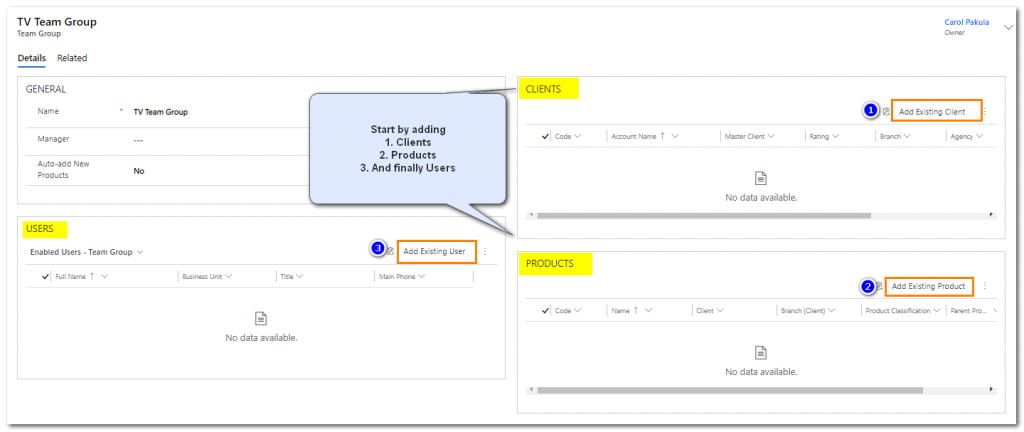Viewport: 1024px width, 432px height.
Task: Toggle select-all checkmark in Users grid
Action: coord(45,276)
